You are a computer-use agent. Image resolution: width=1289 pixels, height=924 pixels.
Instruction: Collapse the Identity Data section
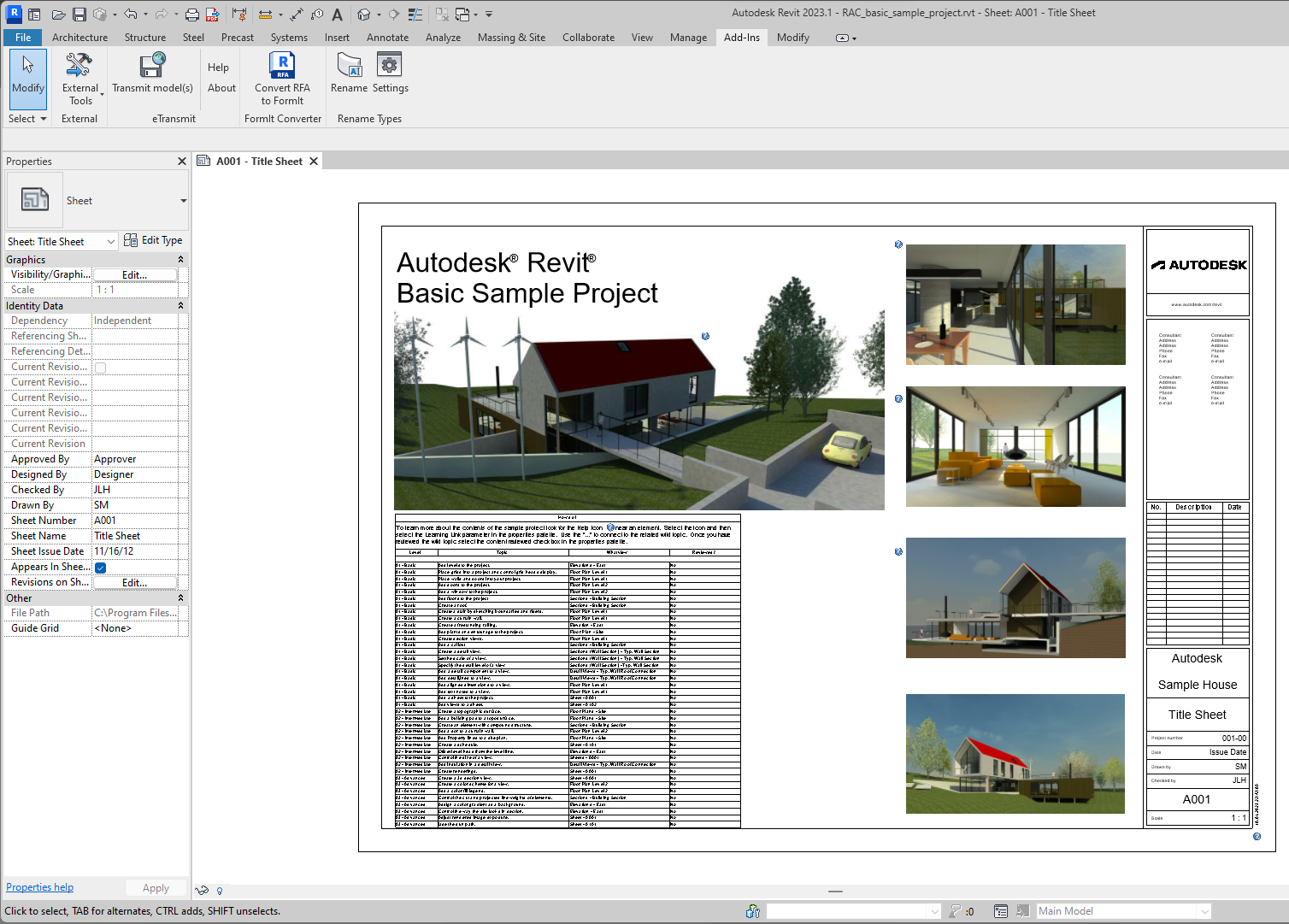(x=180, y=306)
